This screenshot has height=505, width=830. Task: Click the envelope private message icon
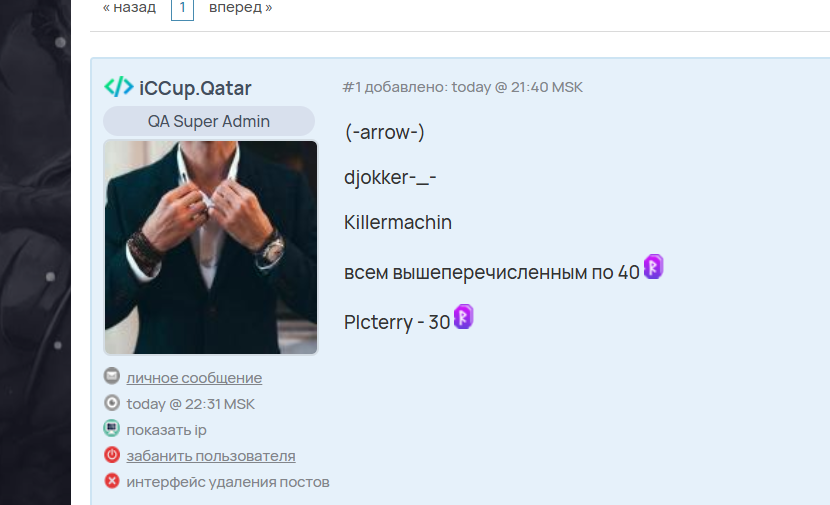(x=112, y=376)
